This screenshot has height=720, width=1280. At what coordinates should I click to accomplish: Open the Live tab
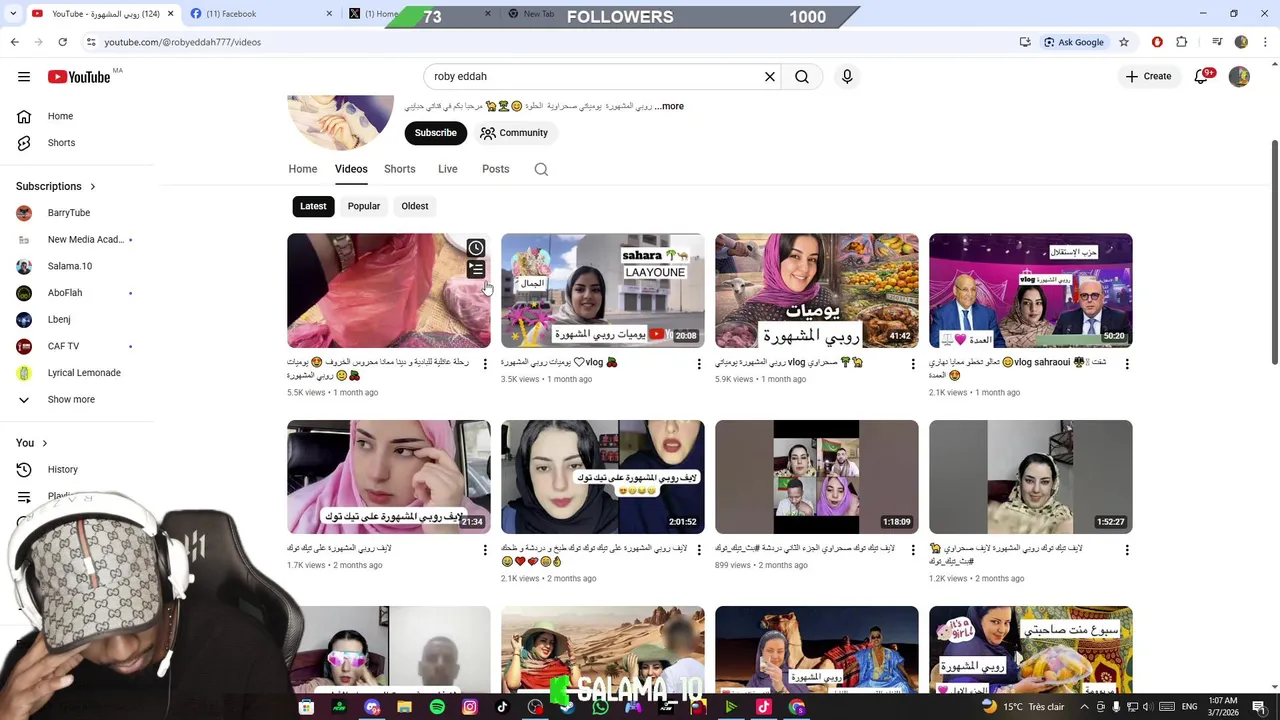[x=448, y=169]
